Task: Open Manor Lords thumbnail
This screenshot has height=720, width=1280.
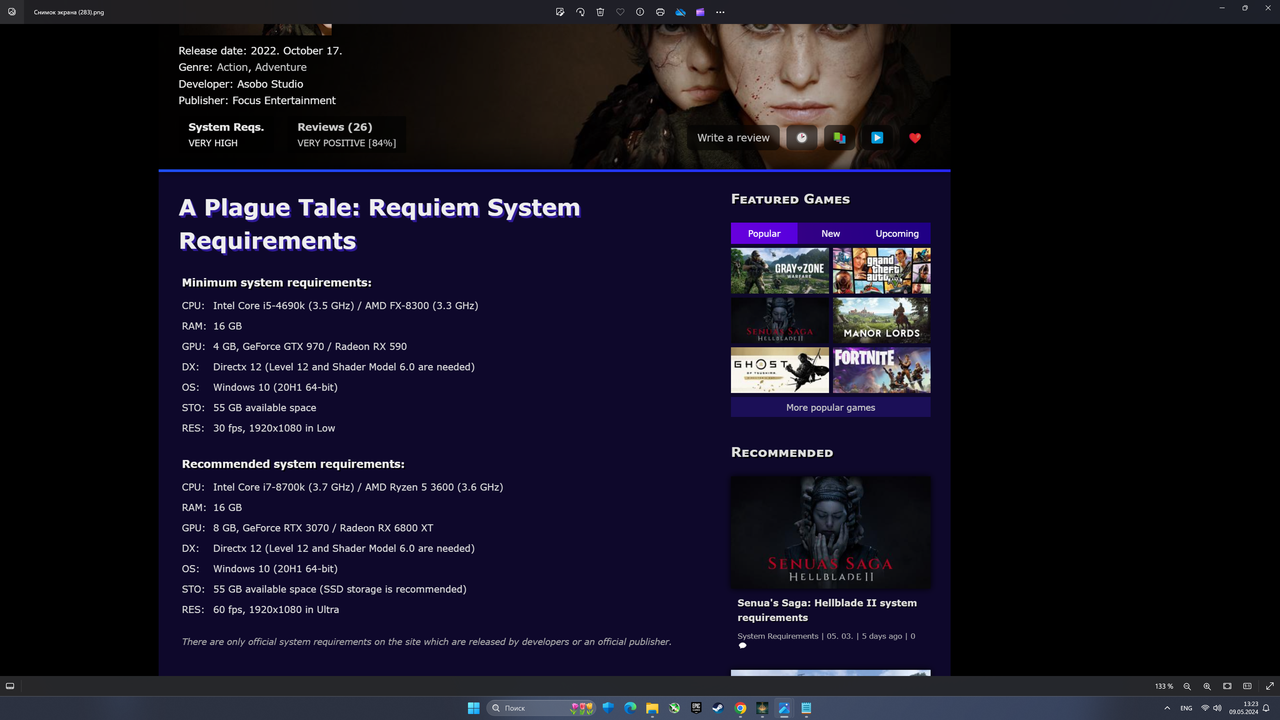Action: [882, 320]
